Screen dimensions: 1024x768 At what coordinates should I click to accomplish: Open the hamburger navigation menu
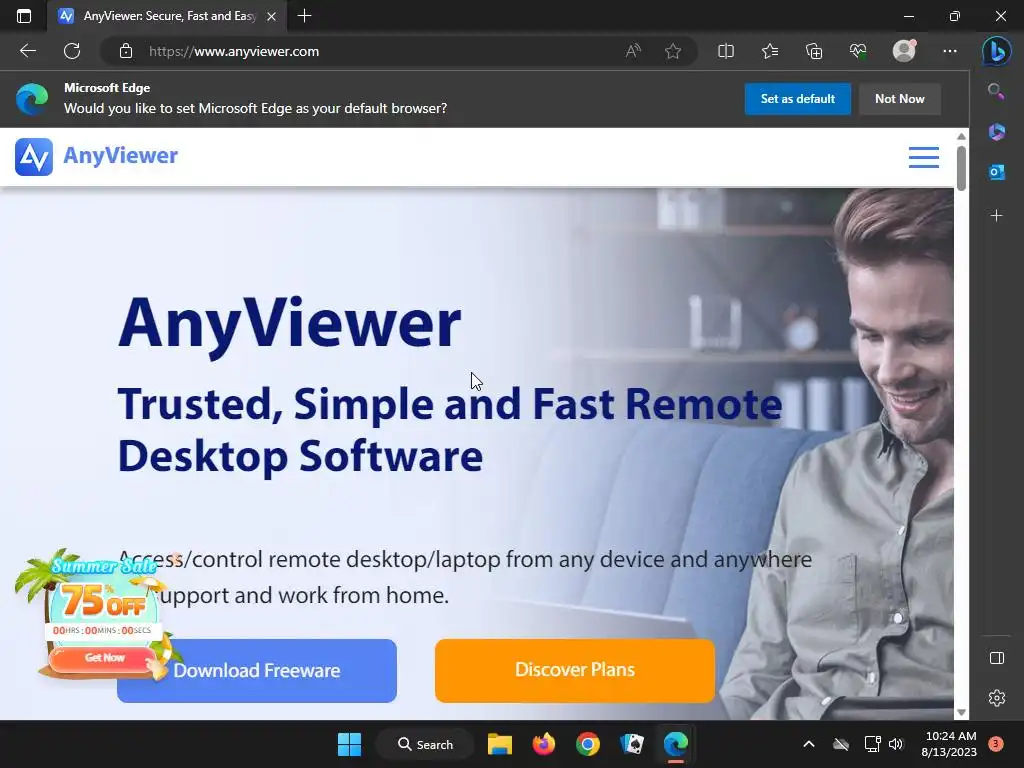point(923,157)
